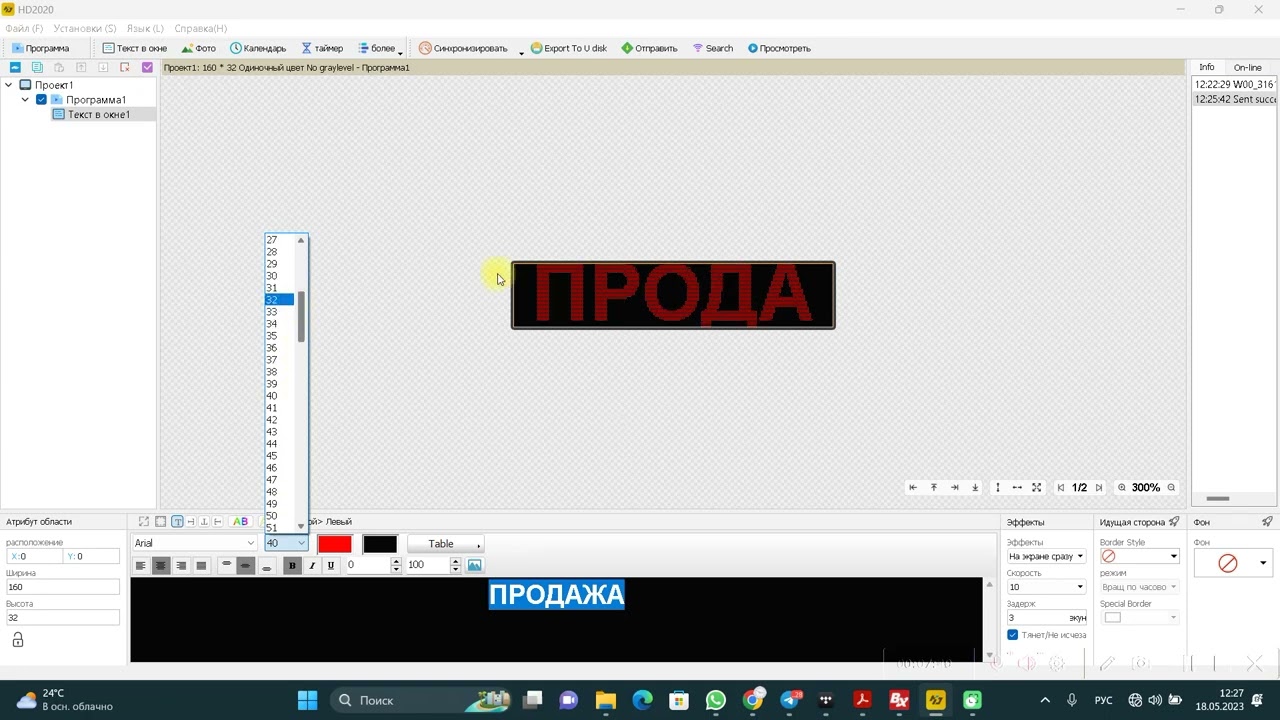The width and height of the screenshot is (1280, 720).
Task: Add a new Программа via toolbar
Action: pos(40,48)
